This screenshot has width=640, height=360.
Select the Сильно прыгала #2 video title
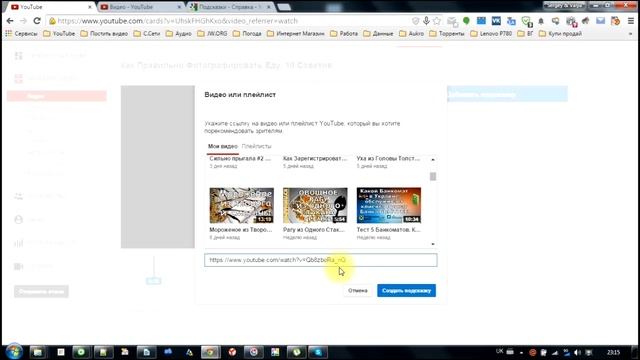(240, 158)
